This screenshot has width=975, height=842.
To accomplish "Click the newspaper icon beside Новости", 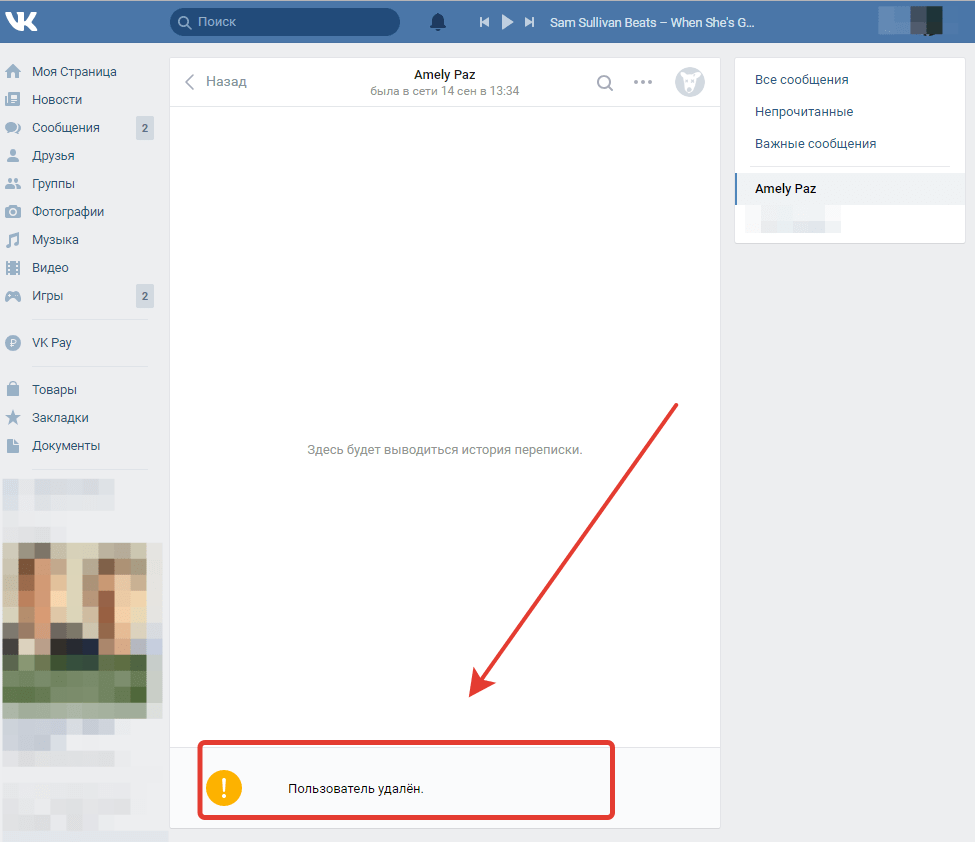I will tap(13, 99).
